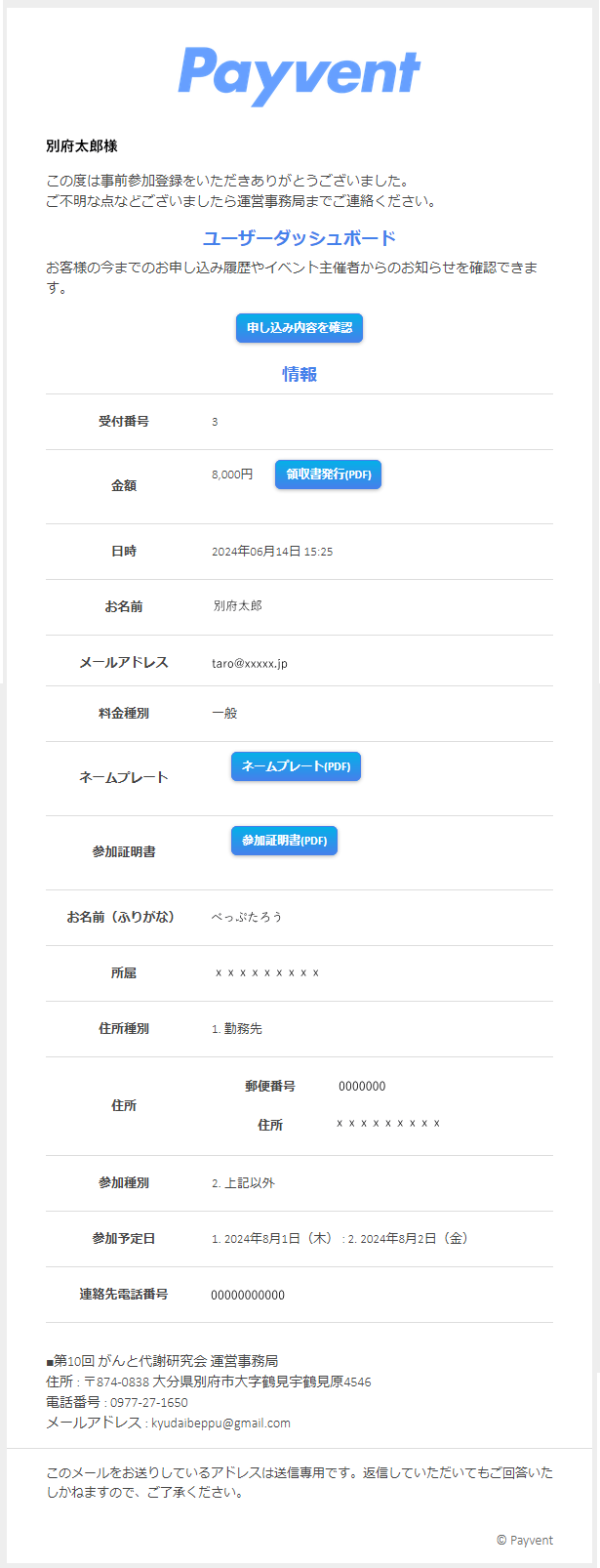Click the Payvent logo at top

[300, 75]
